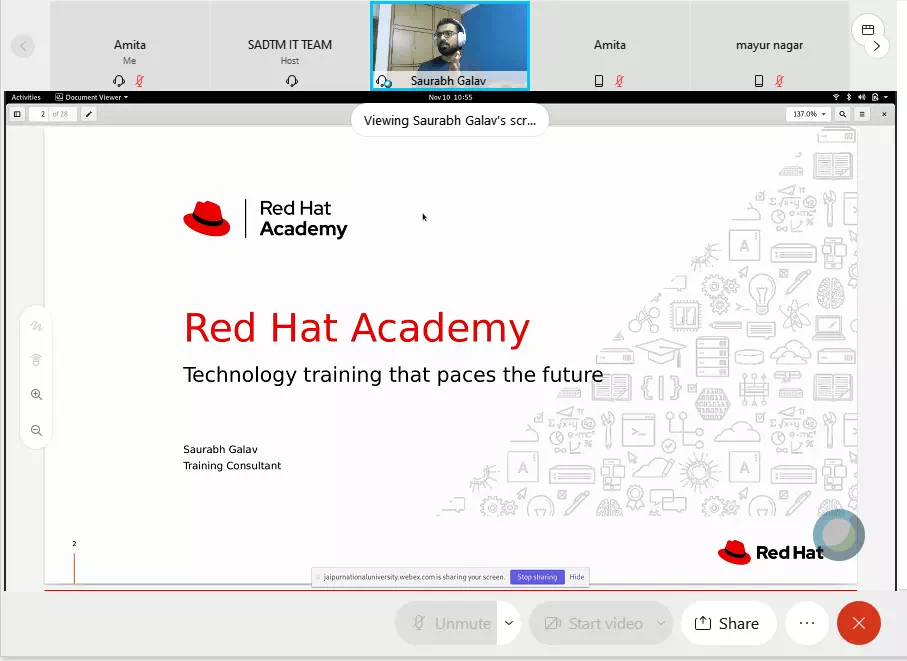Show previous participants with left chevron
Screen dimensions: 907x661
pos(23,46)
